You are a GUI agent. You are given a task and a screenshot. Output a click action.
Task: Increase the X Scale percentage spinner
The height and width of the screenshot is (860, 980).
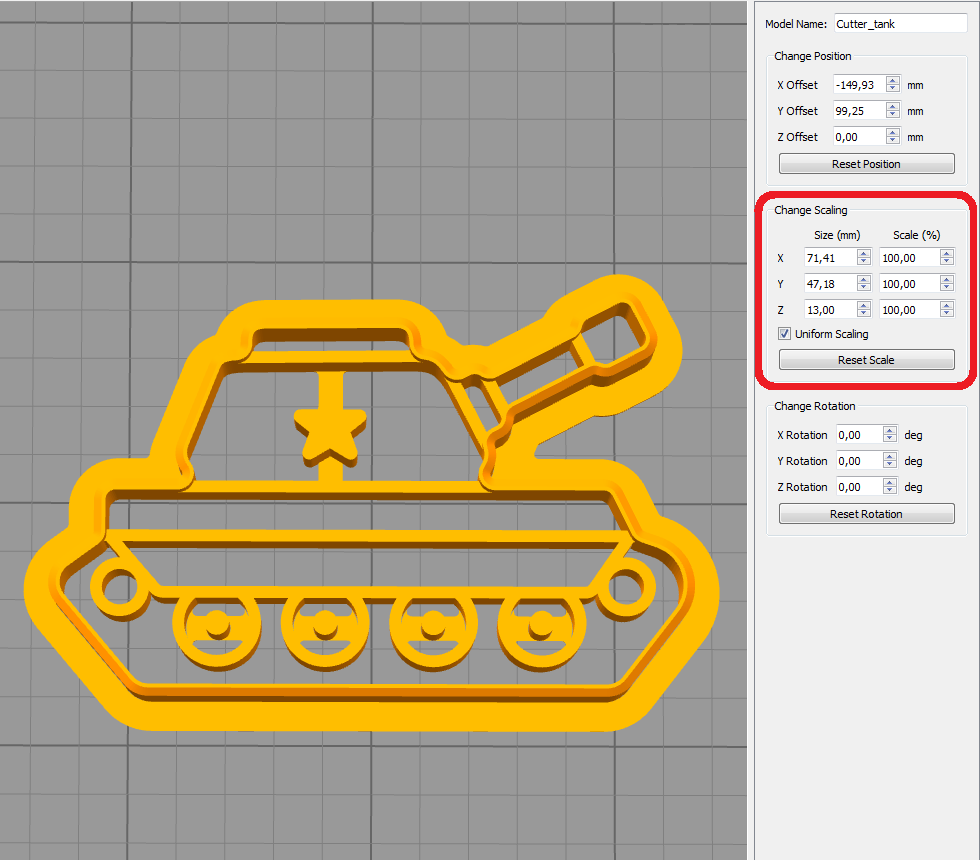(946, 253)
